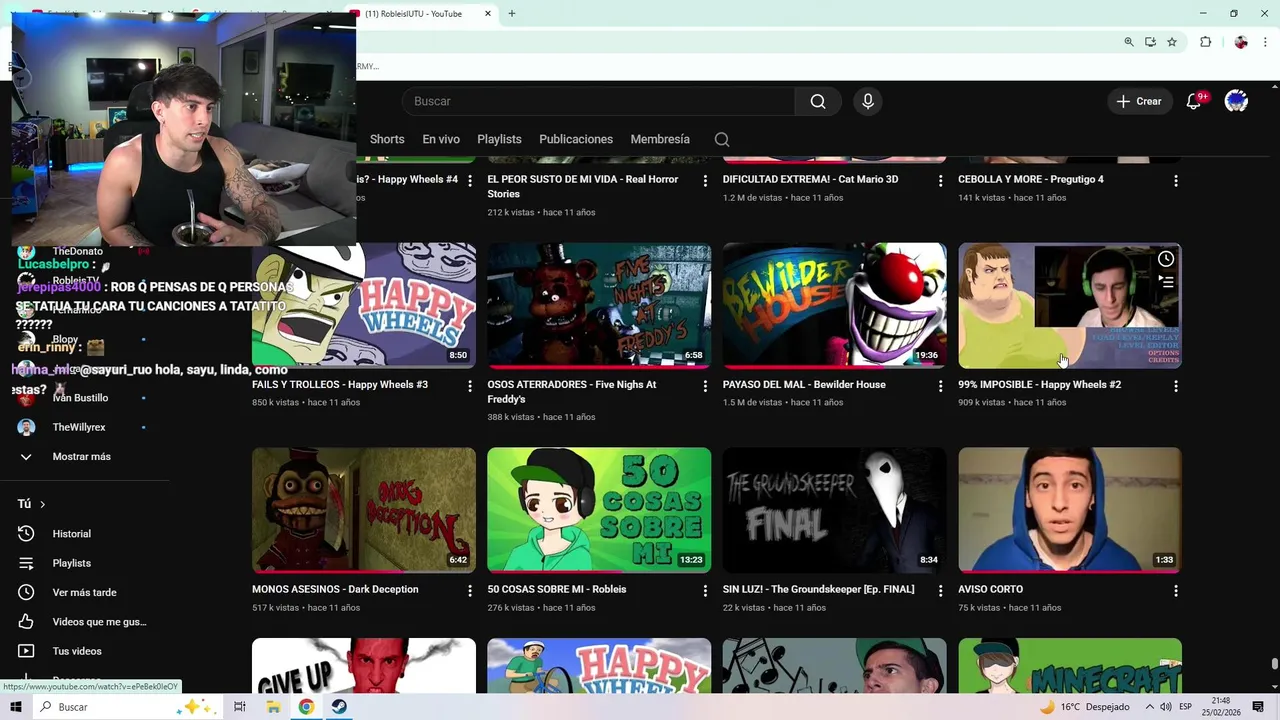Switch to the Publicaciones channel tab

pos(576,139)
